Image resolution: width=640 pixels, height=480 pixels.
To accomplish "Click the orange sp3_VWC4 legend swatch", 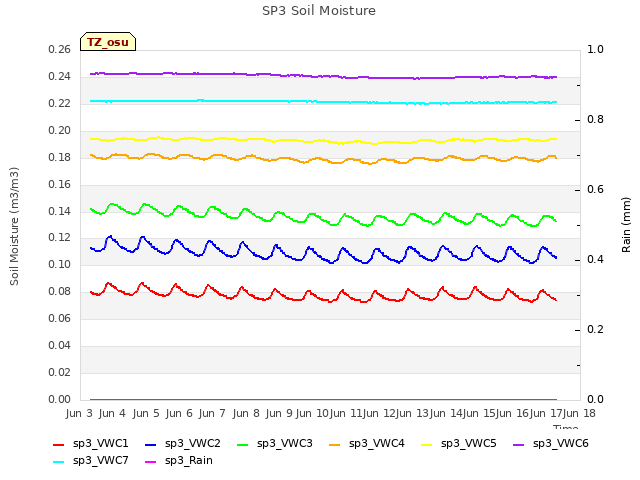I will [x=335, y=445].
